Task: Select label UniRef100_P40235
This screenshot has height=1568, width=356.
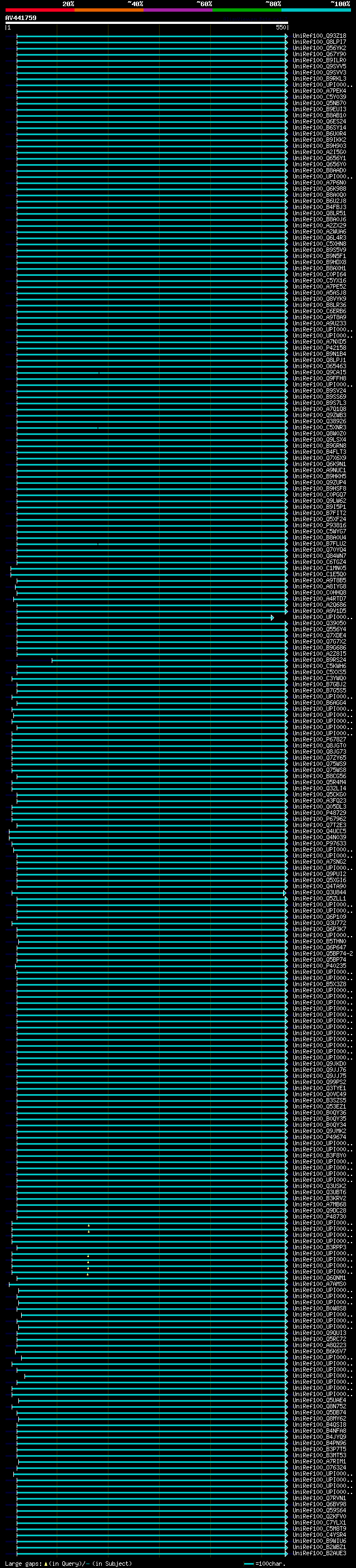Action: click(x=319, y=966)
